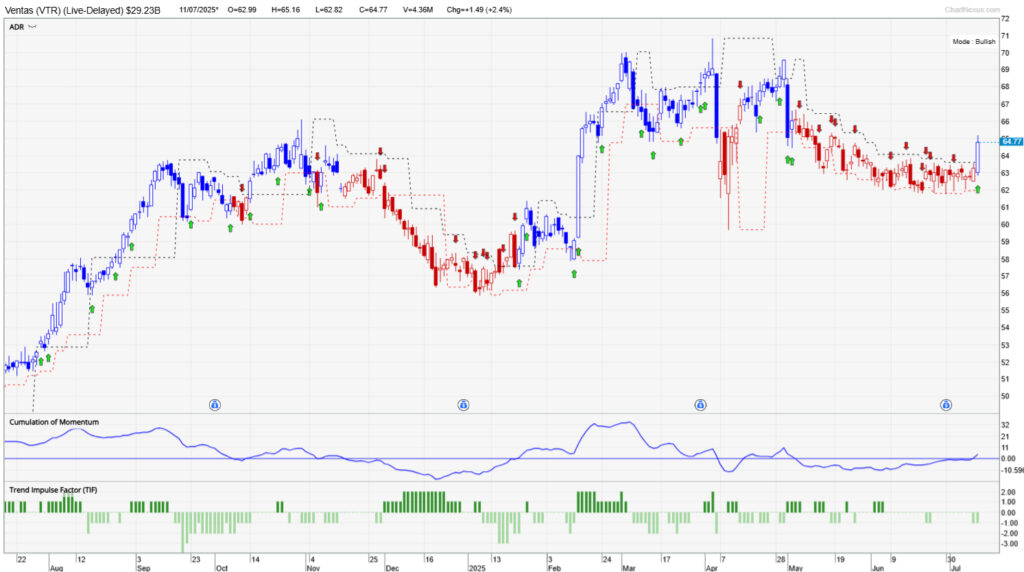Click the close value C=64.77
Image resolution: width=1024 pixels, height=572 pixels.
[x=373, y=10]
